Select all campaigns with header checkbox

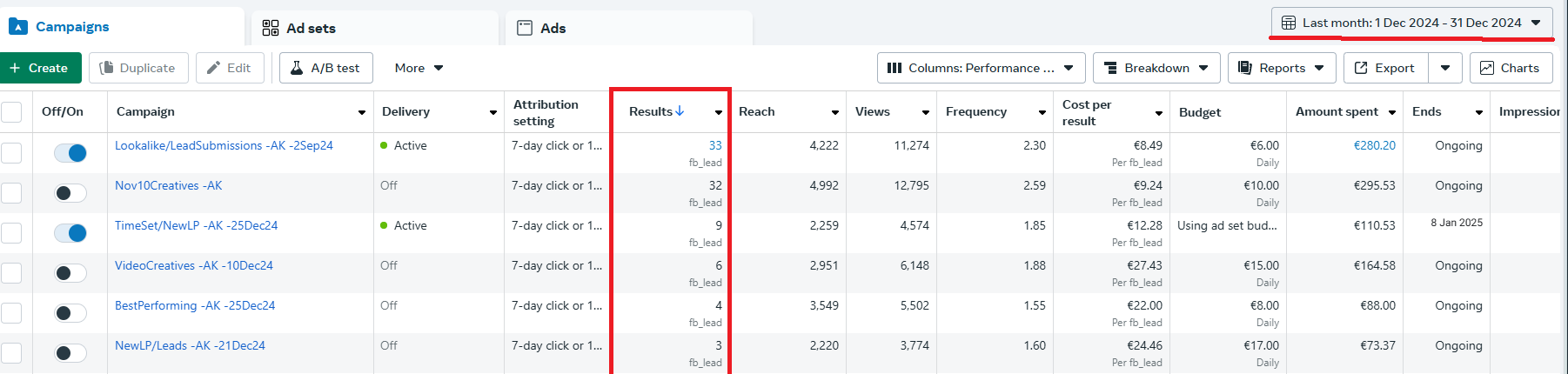[11, 112]
